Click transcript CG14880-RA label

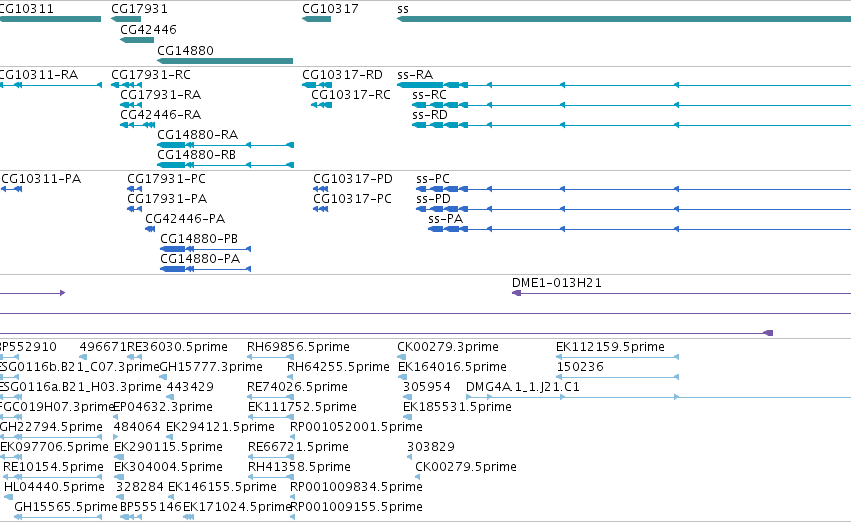[198, 135]
